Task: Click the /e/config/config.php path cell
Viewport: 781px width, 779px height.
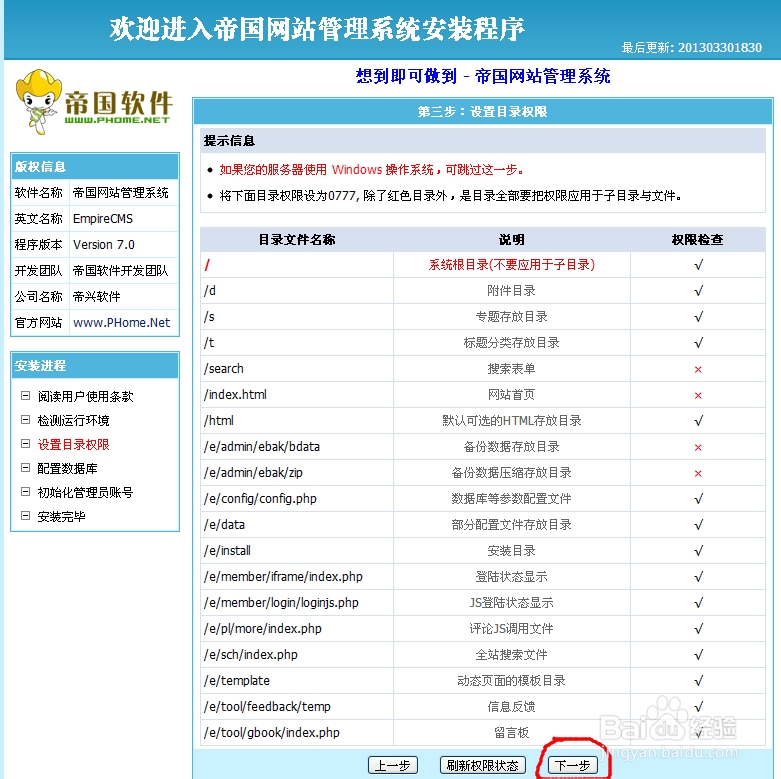Action: (x=297, y=499)
